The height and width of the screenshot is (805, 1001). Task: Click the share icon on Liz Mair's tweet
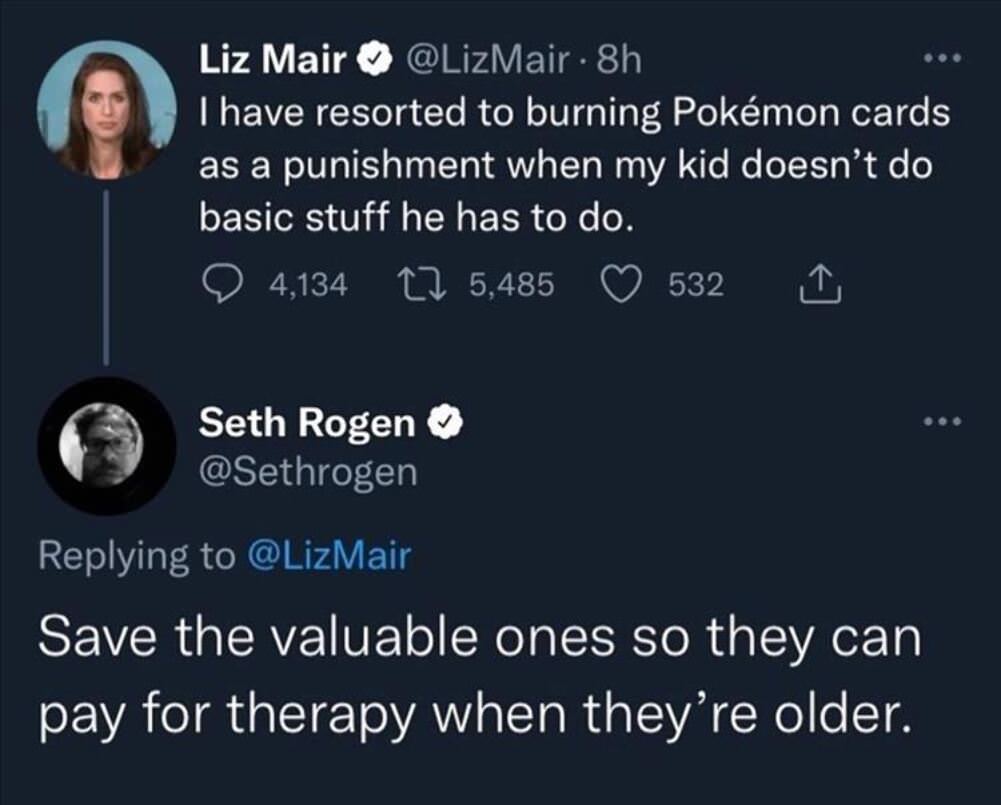tap(822, 283)
